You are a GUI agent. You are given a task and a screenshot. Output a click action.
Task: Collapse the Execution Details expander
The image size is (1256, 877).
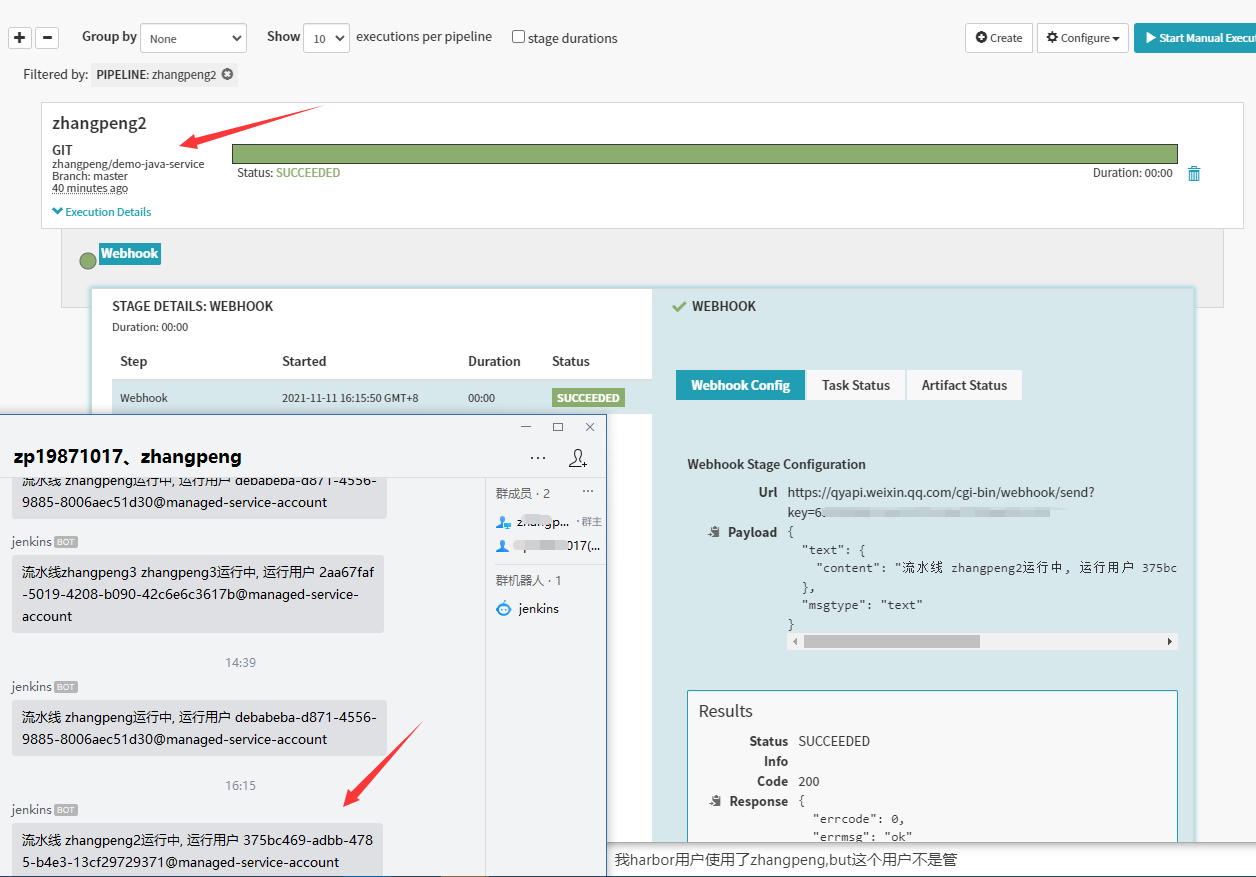pyautogui.click(x=102, y=212)
